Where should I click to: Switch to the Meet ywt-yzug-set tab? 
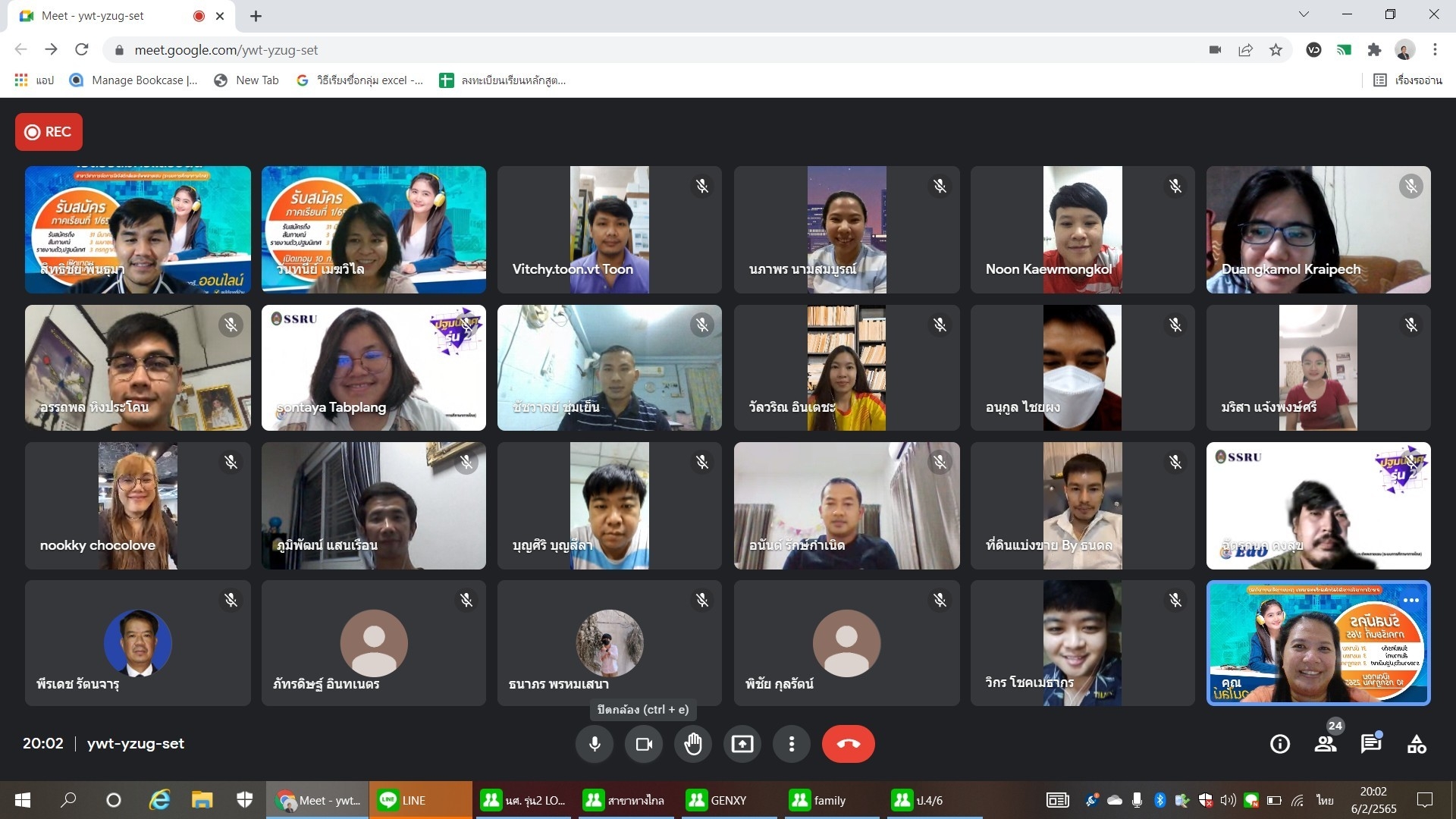click(x=91, y=15)
